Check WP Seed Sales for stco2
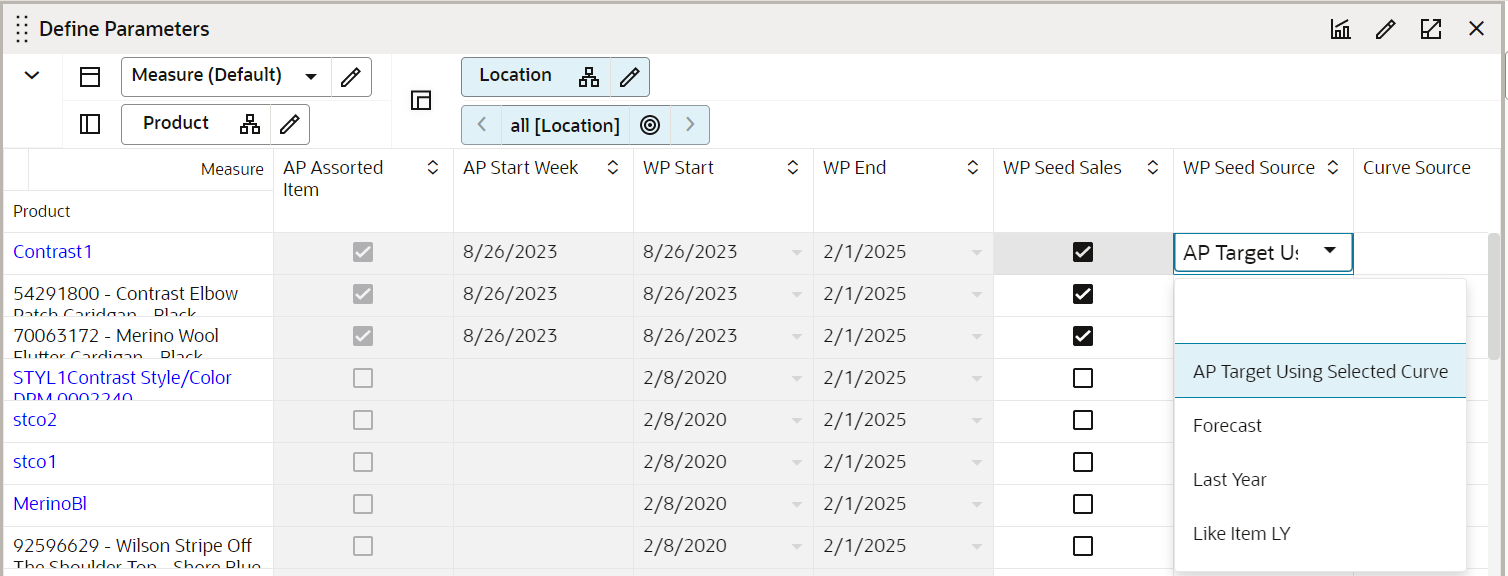Image resolution: width=1508 pixels, height=576 pixels. click(x=1083, y=420)
